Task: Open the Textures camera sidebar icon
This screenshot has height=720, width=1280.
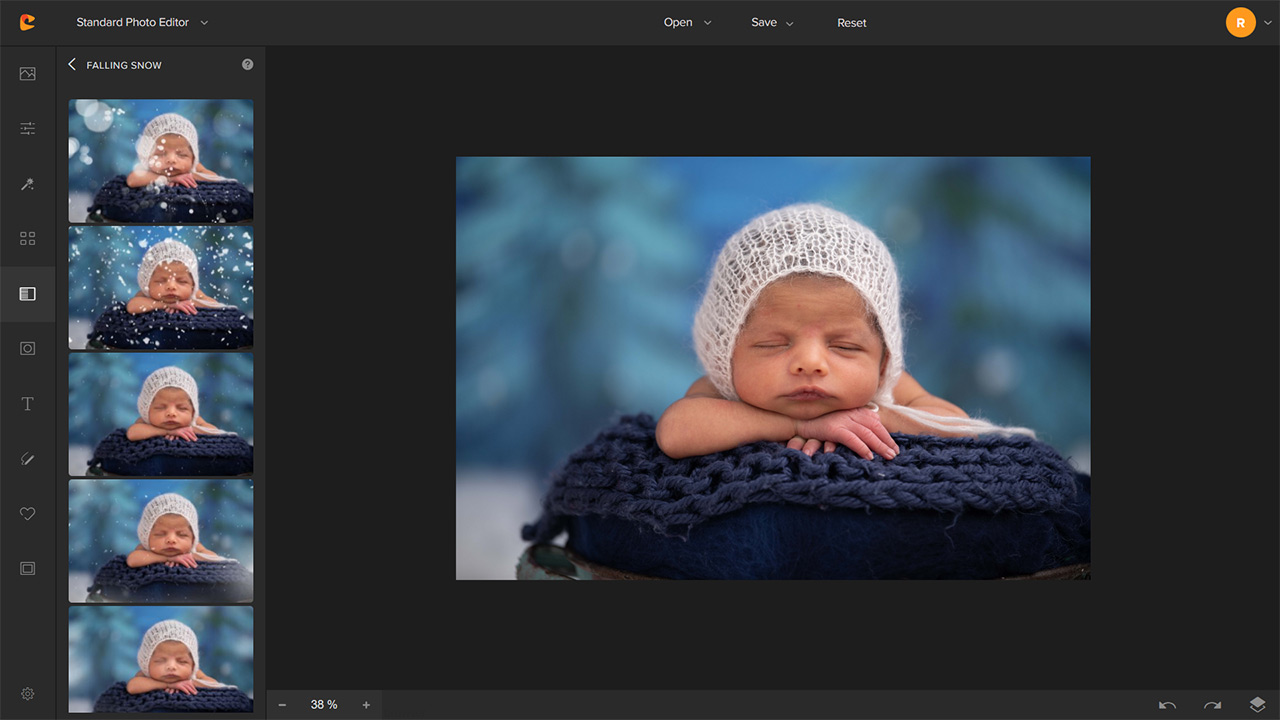Action: [x=27, y=348]
